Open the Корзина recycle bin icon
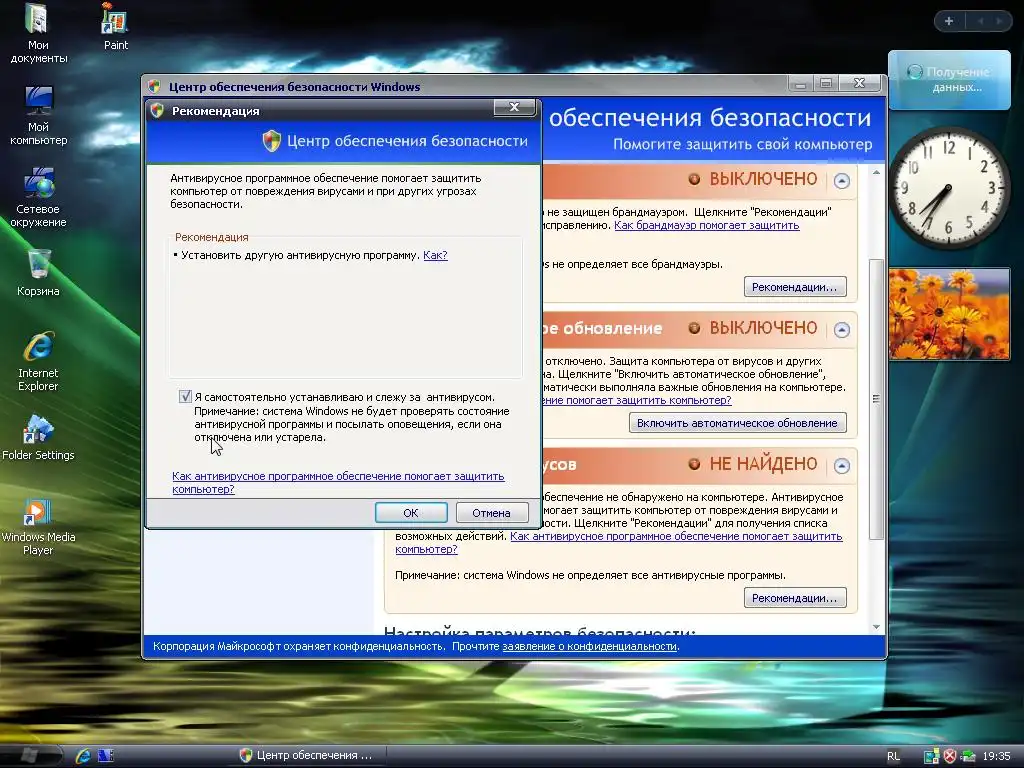This screenshot has width=1024, height=768. coord(38,273)
